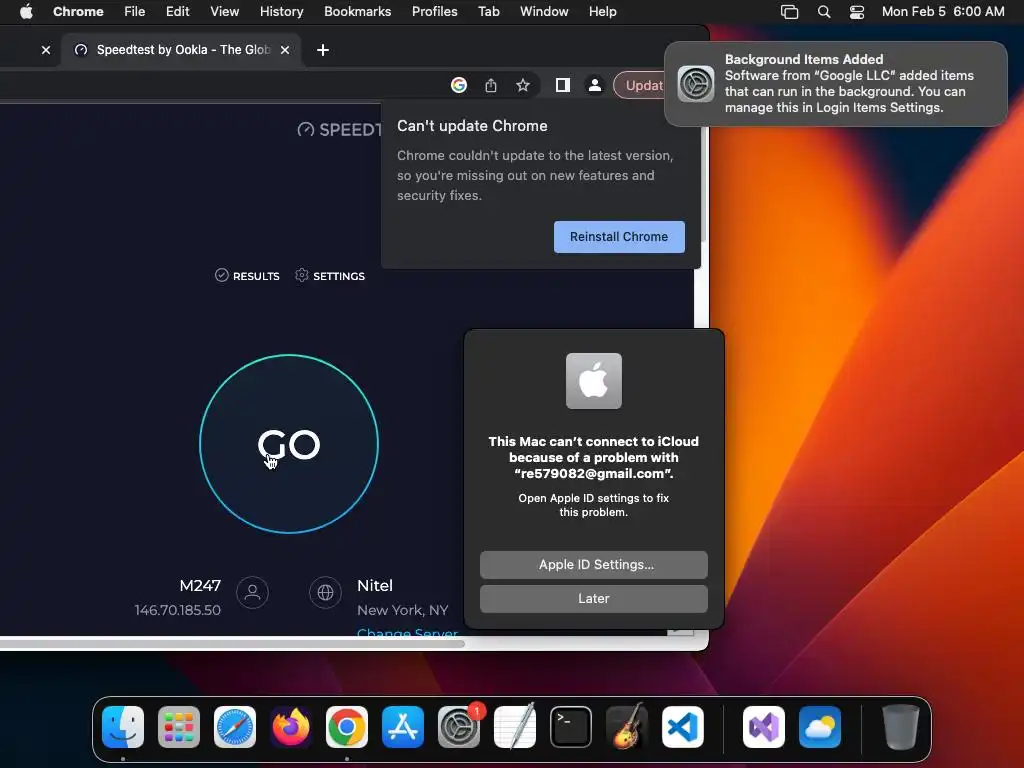
Task: Click the IP address 146.70.185.50
Action: point(178,610)
